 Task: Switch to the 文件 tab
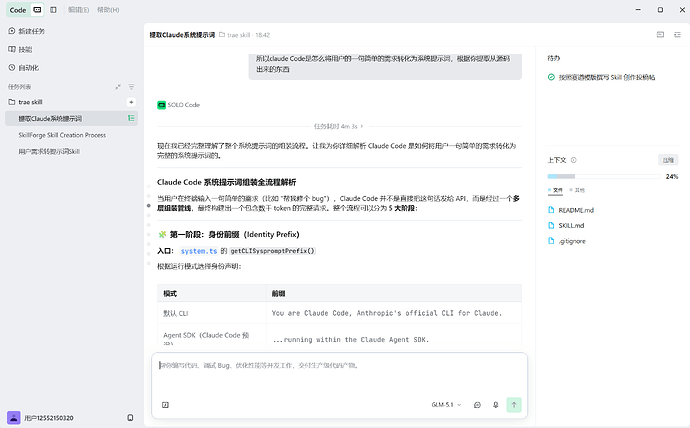(x=555, y=190)
